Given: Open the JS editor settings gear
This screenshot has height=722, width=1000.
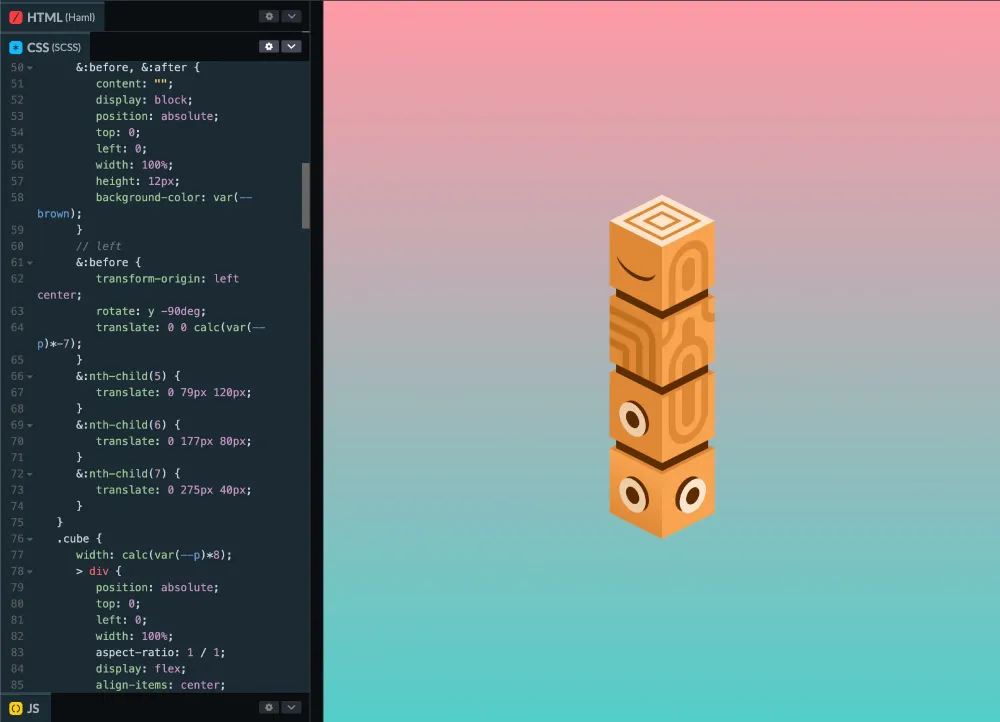Looking at the screenshot, I should [x=268, y=707].
